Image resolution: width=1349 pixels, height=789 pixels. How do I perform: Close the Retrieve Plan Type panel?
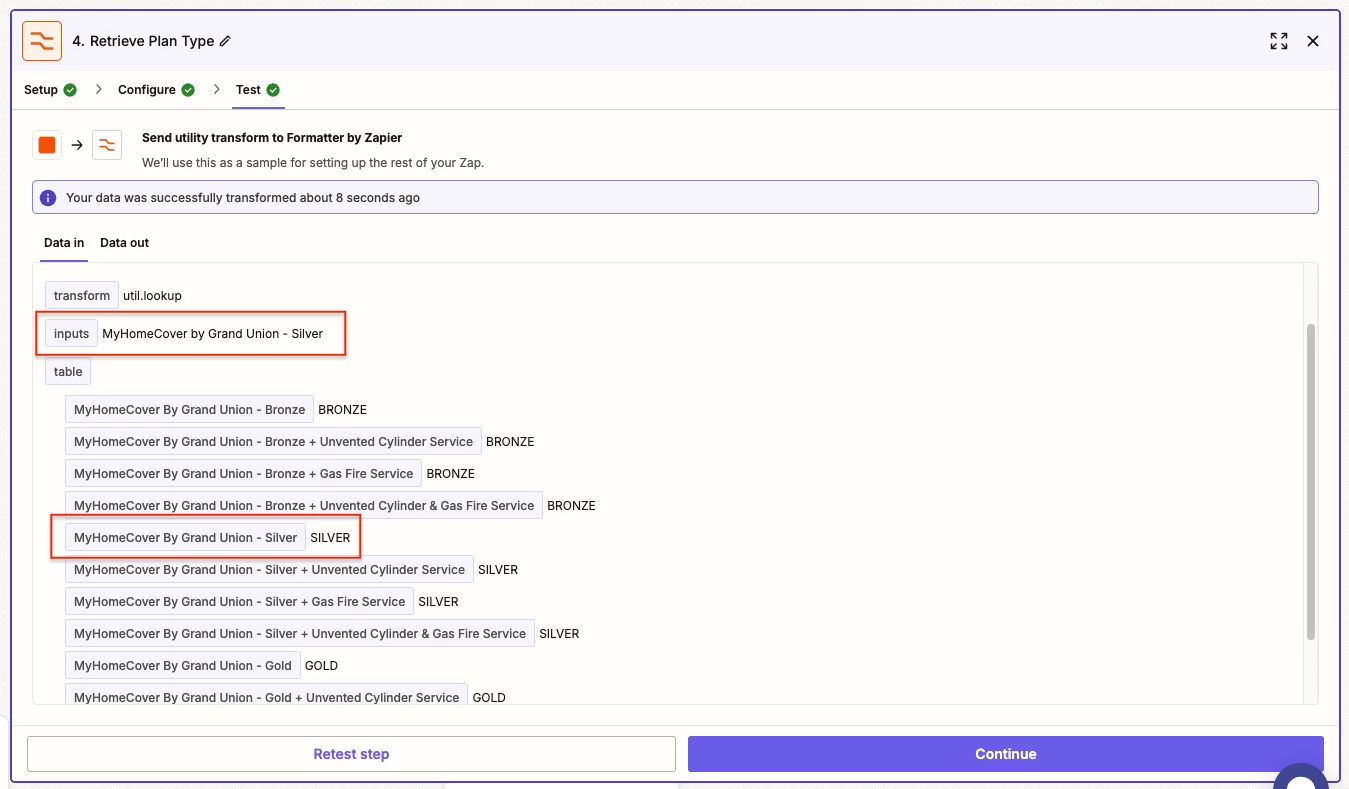pyautogui.click(x=1313, y=41)
